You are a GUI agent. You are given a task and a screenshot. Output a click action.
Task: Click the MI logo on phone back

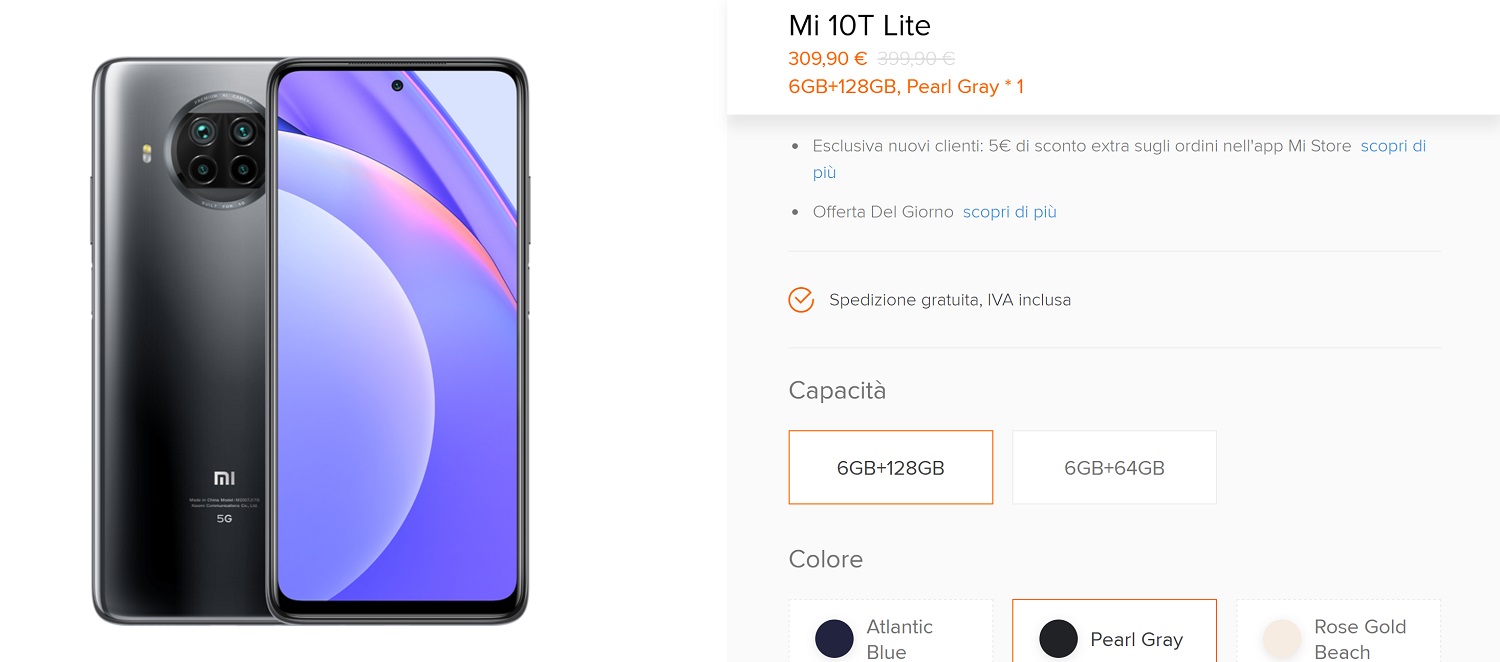tap(224, 478)
